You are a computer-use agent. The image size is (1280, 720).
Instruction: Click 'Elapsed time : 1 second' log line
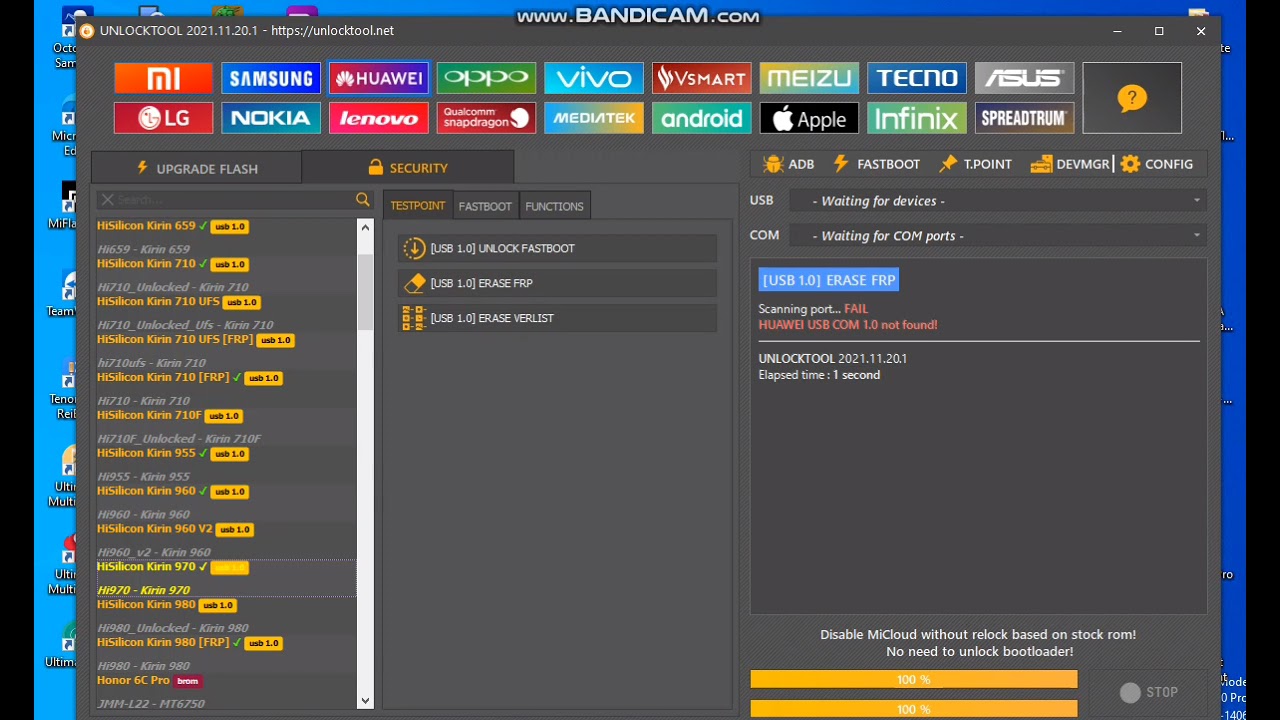coord(819,375)
